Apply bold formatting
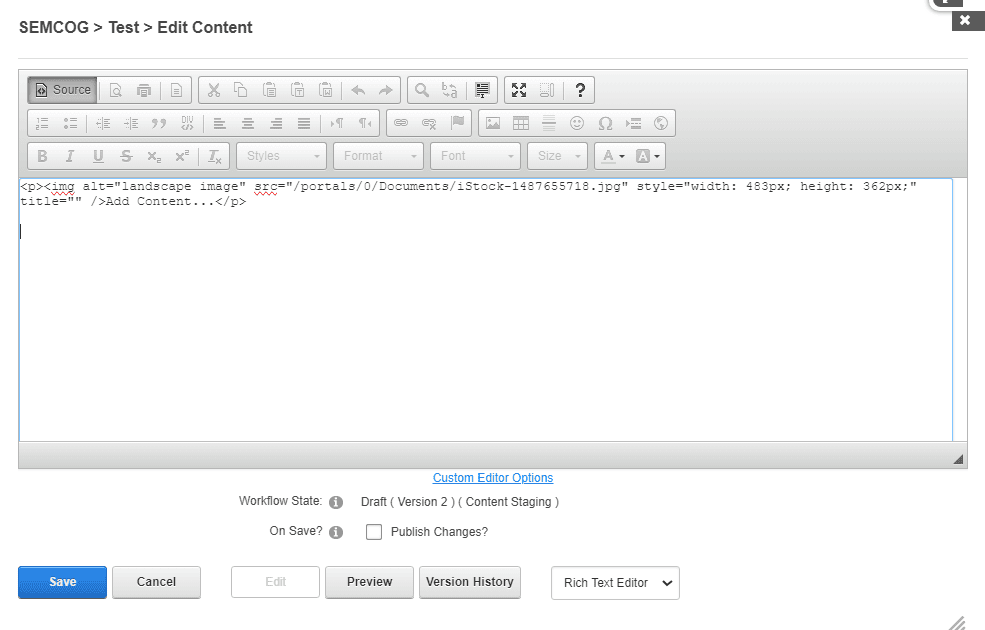The image size is (985, 630). coord(41,155)
